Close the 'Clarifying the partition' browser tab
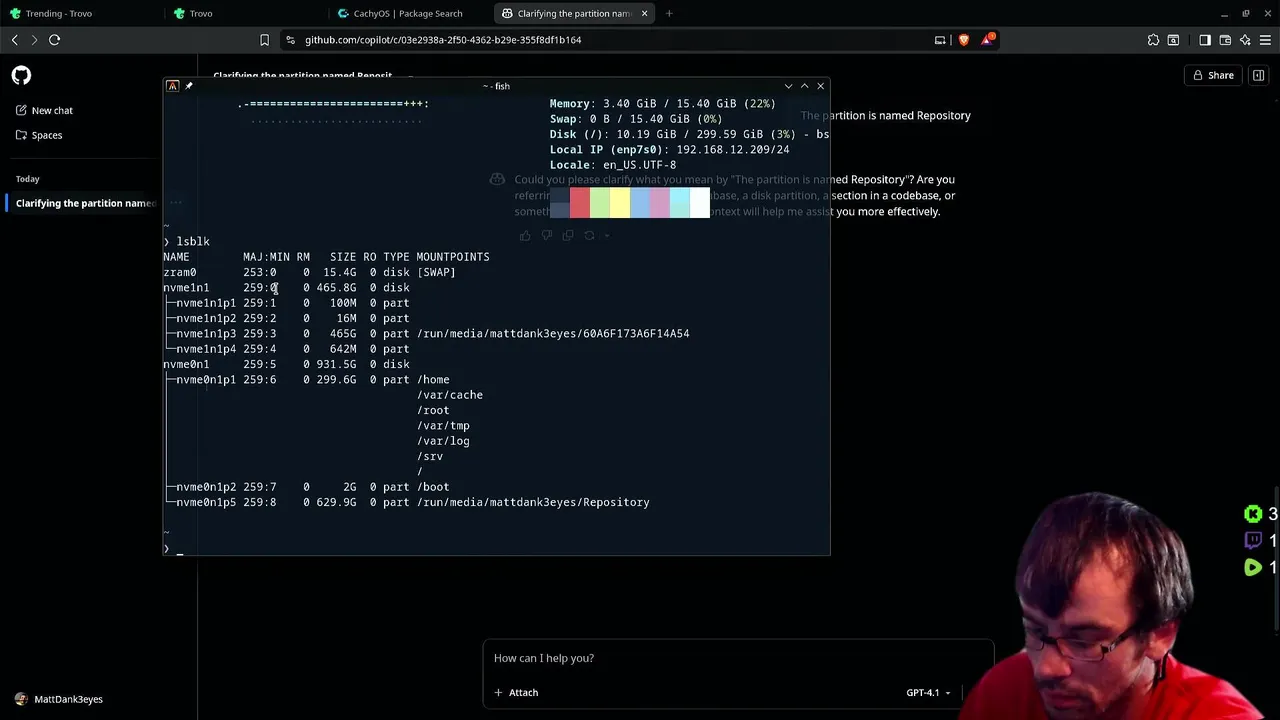This screenshot has width=1280, height=720. pyautogui.click(x=644, y=13)
